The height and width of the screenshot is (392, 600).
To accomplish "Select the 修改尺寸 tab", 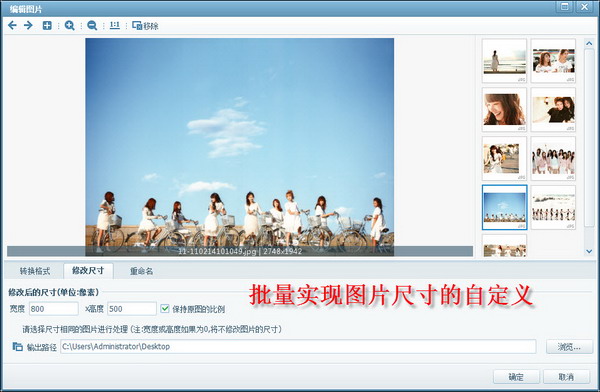I will [88, 271].
